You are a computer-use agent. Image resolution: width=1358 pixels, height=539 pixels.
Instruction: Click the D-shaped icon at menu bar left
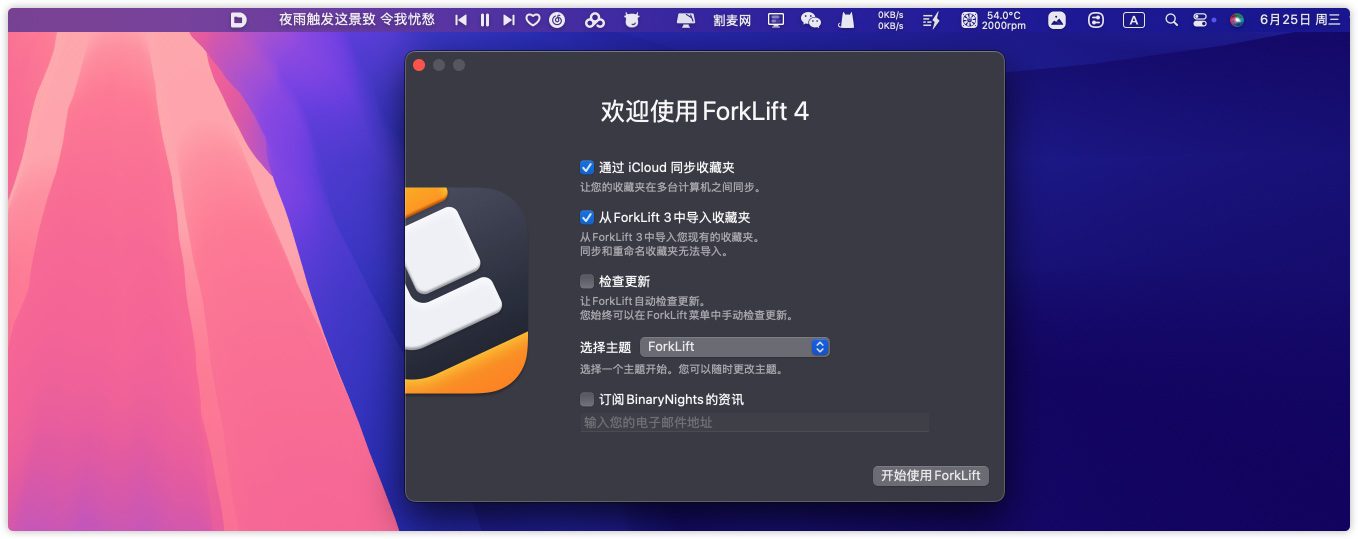(x=238, y=20)
